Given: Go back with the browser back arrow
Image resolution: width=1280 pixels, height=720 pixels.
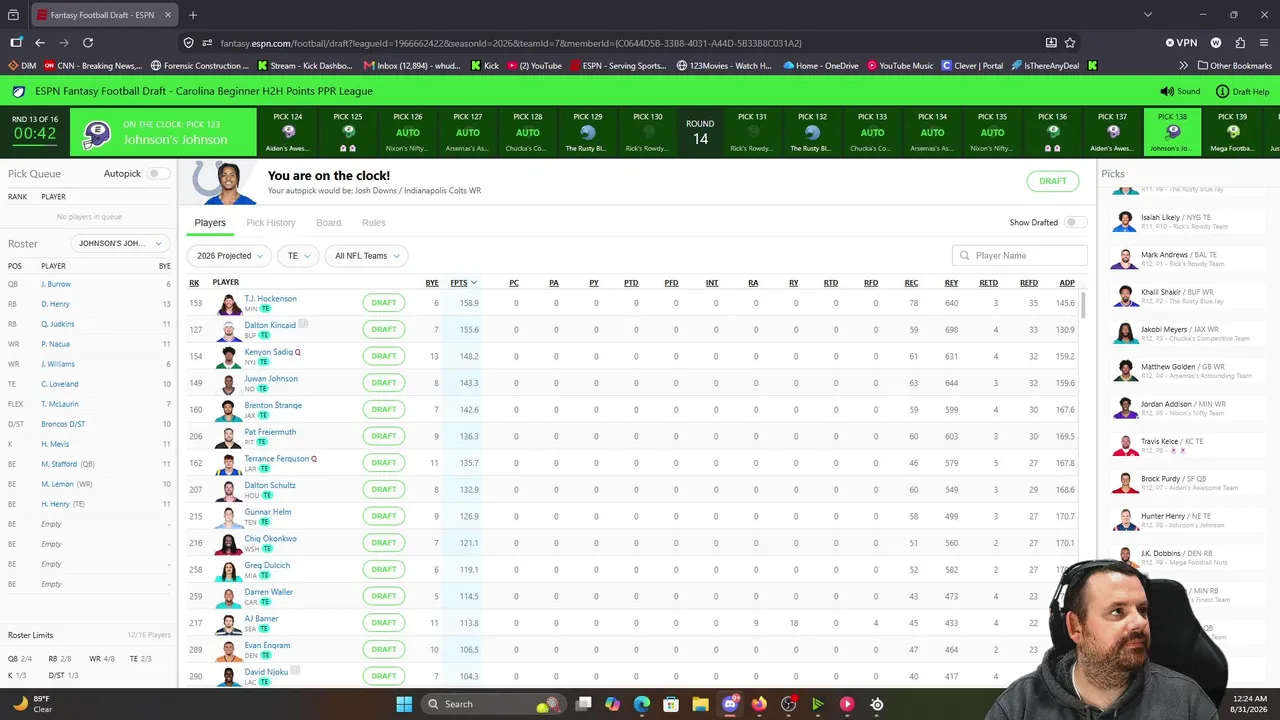Looking at the screenshot, I should [x=40, y=43].
